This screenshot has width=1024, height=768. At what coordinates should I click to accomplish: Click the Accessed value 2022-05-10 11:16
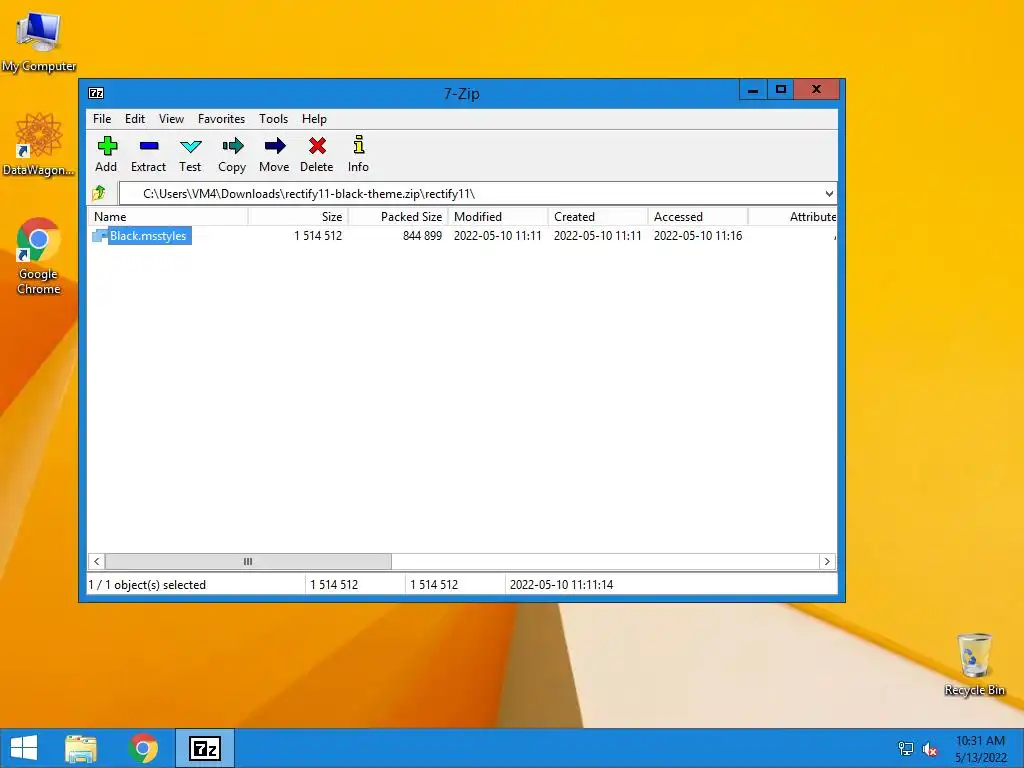(698, 236)
